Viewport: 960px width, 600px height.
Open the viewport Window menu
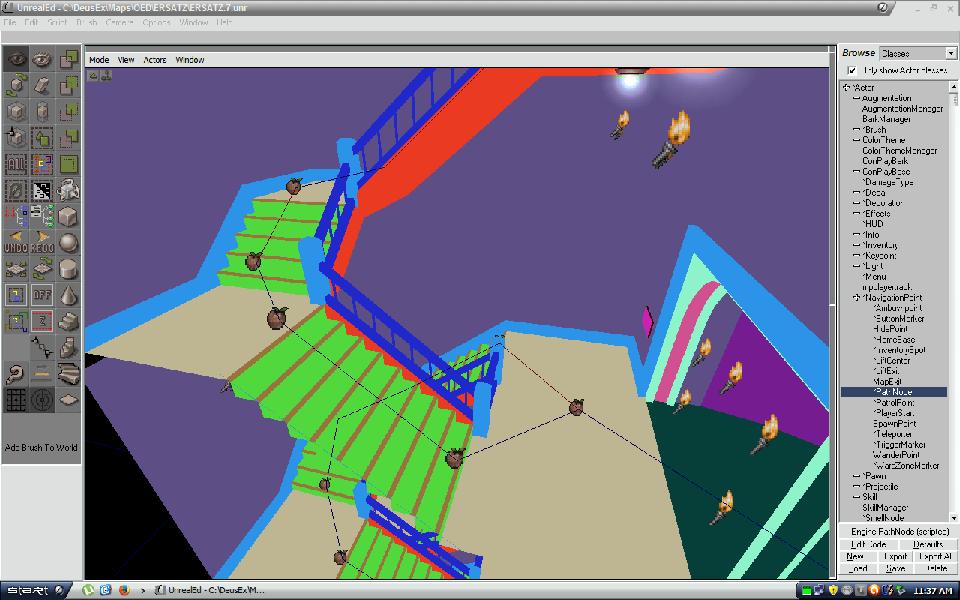(x=190, y=60)
